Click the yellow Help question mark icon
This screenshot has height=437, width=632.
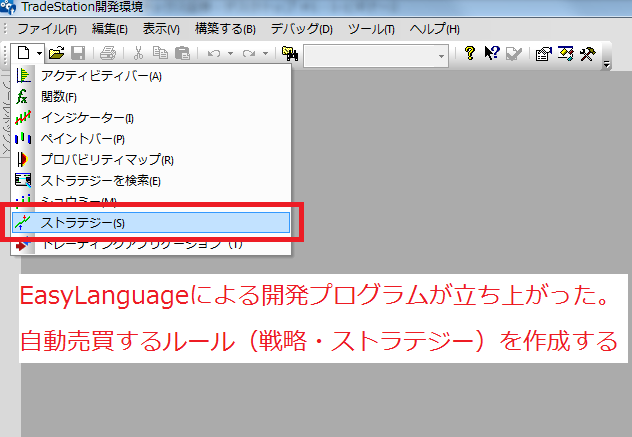click(470, 53)
